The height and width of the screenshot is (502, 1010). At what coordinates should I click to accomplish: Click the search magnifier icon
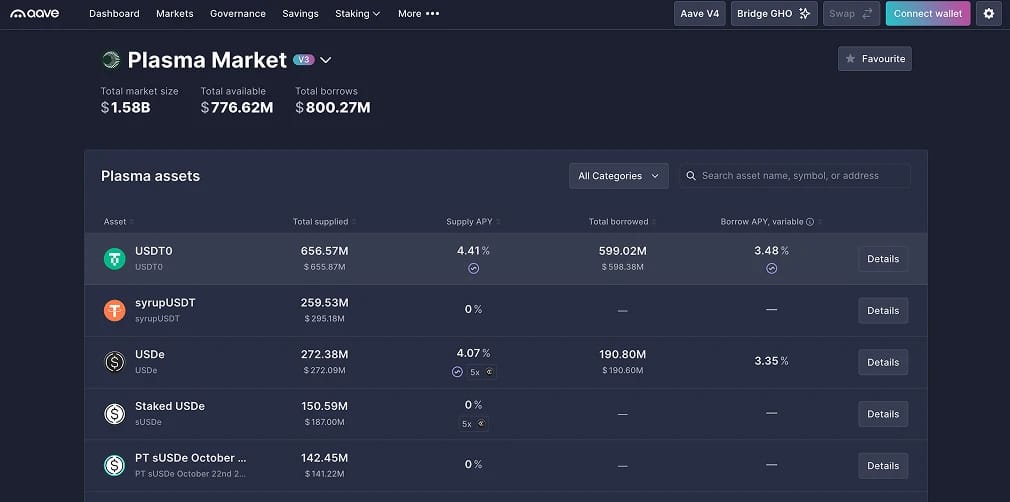691,176
